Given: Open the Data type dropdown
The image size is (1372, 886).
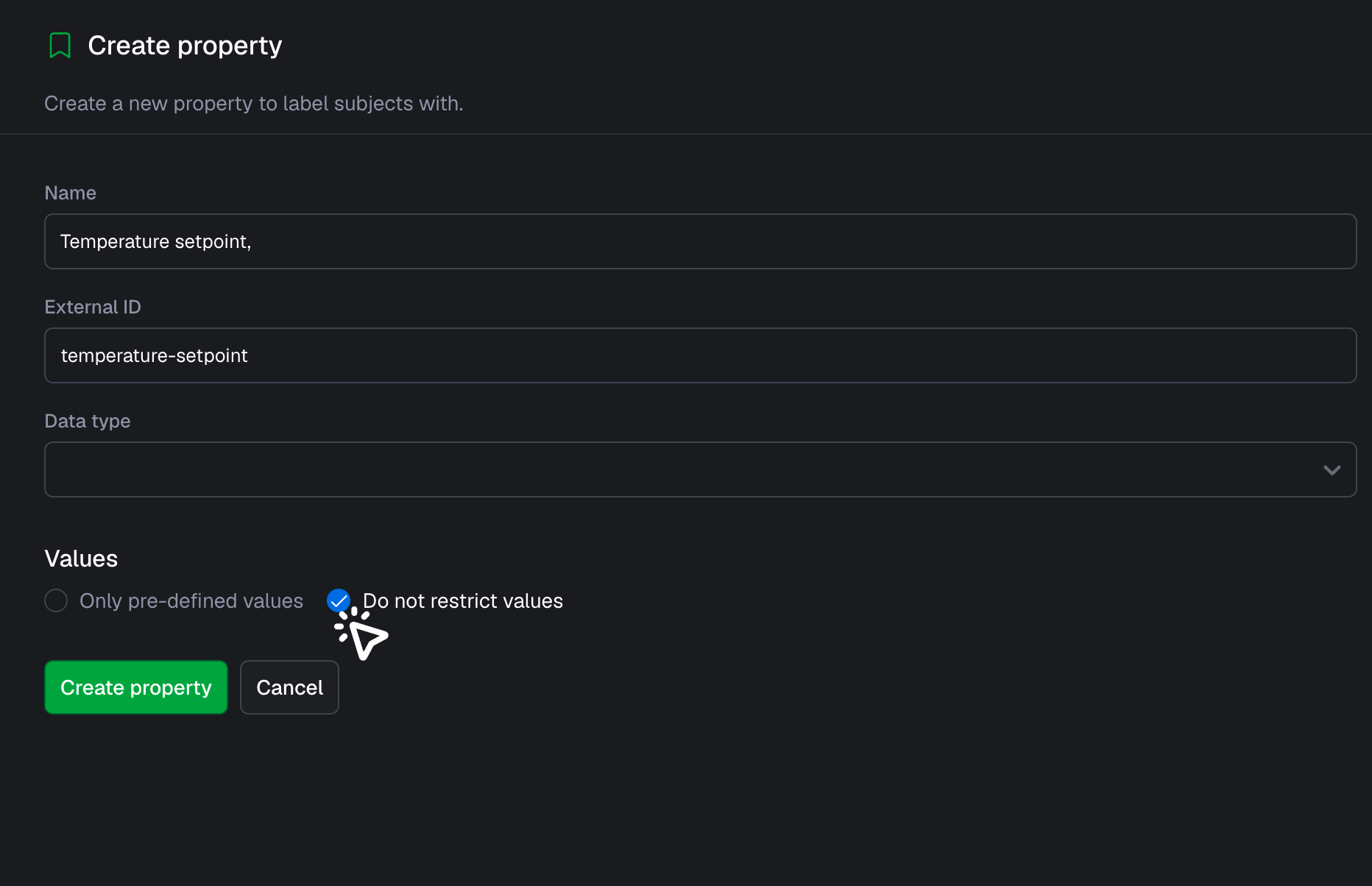Looking at the screenshot, I should [700, 469].
